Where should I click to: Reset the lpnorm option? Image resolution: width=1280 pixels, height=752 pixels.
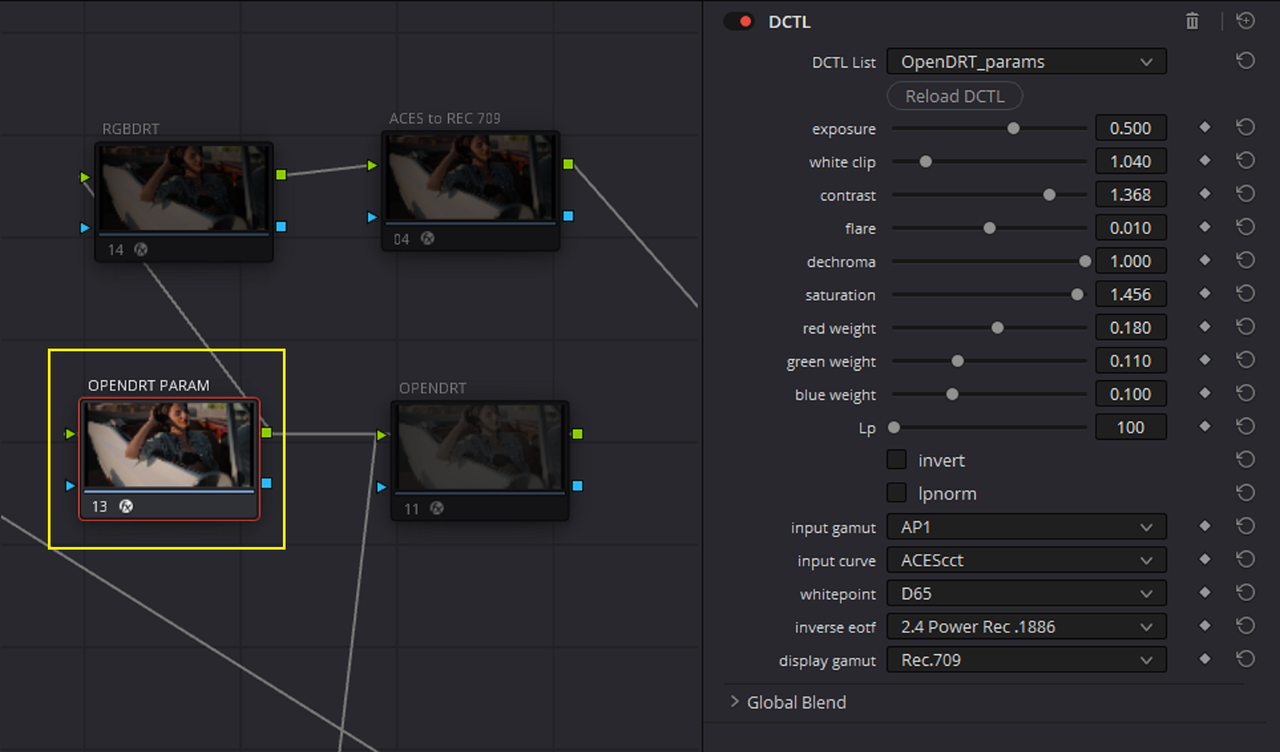click(x=1245, y=493)
